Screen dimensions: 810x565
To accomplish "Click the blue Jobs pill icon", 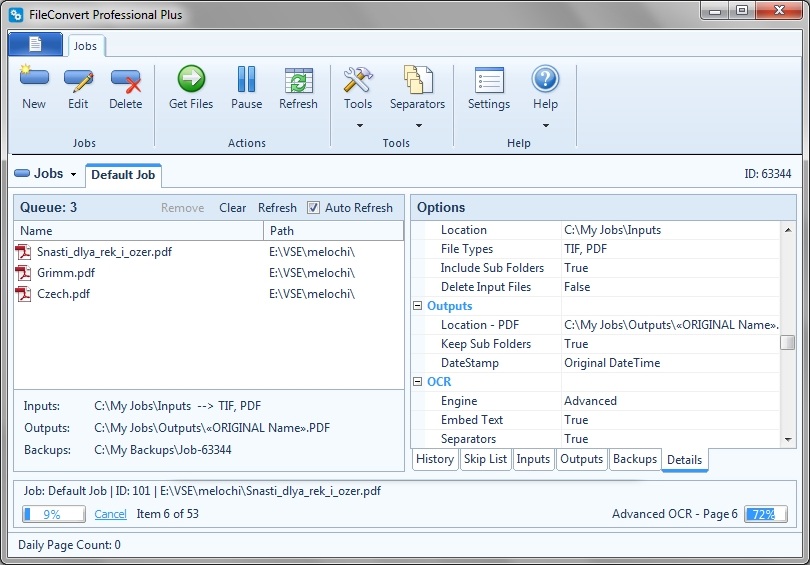I will [22, 174].
